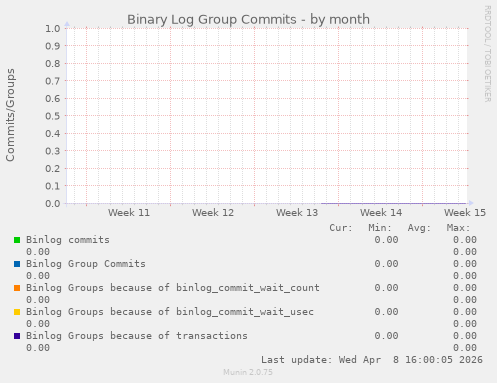Select the 'Binlog Group Commits' legend label

tap(86, 264)
